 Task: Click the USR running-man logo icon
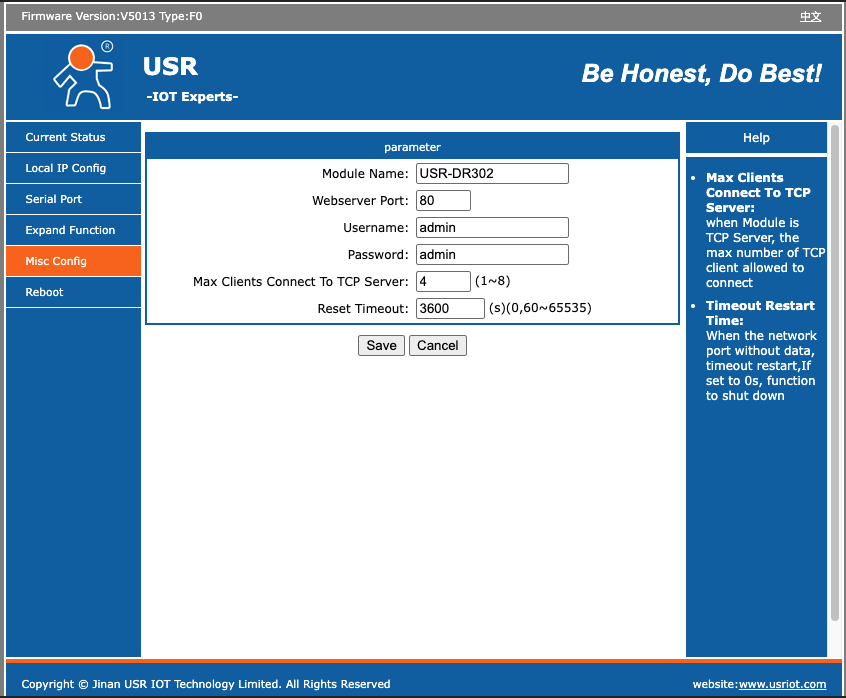(84, 74)
